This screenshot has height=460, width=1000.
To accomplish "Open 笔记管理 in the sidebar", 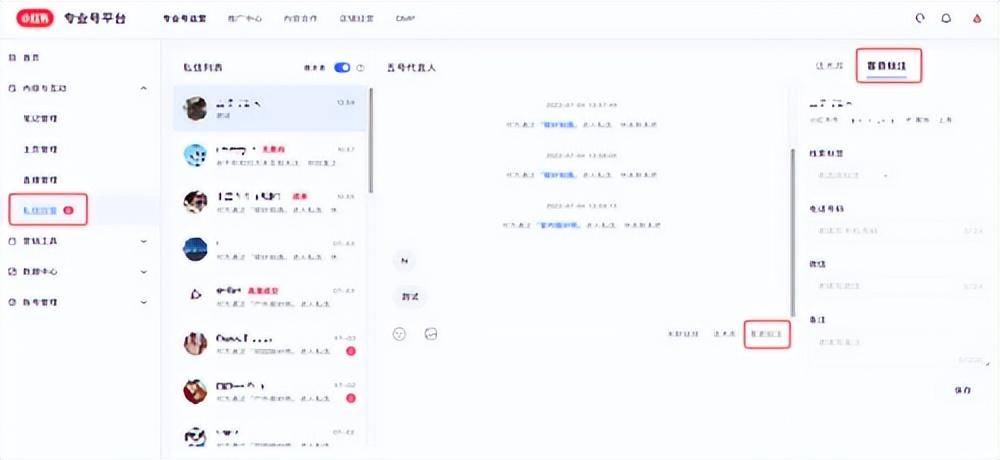I will point(40,119).
